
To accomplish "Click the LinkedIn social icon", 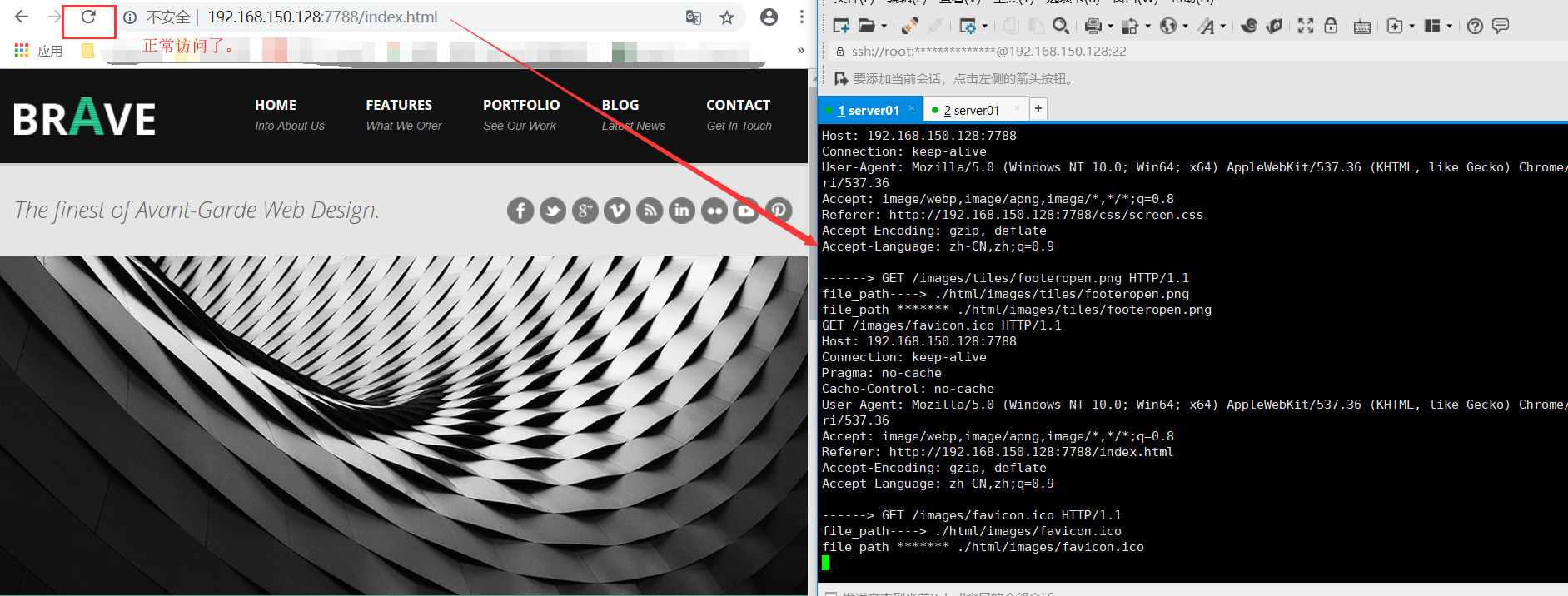I will (x=681, y=211).
